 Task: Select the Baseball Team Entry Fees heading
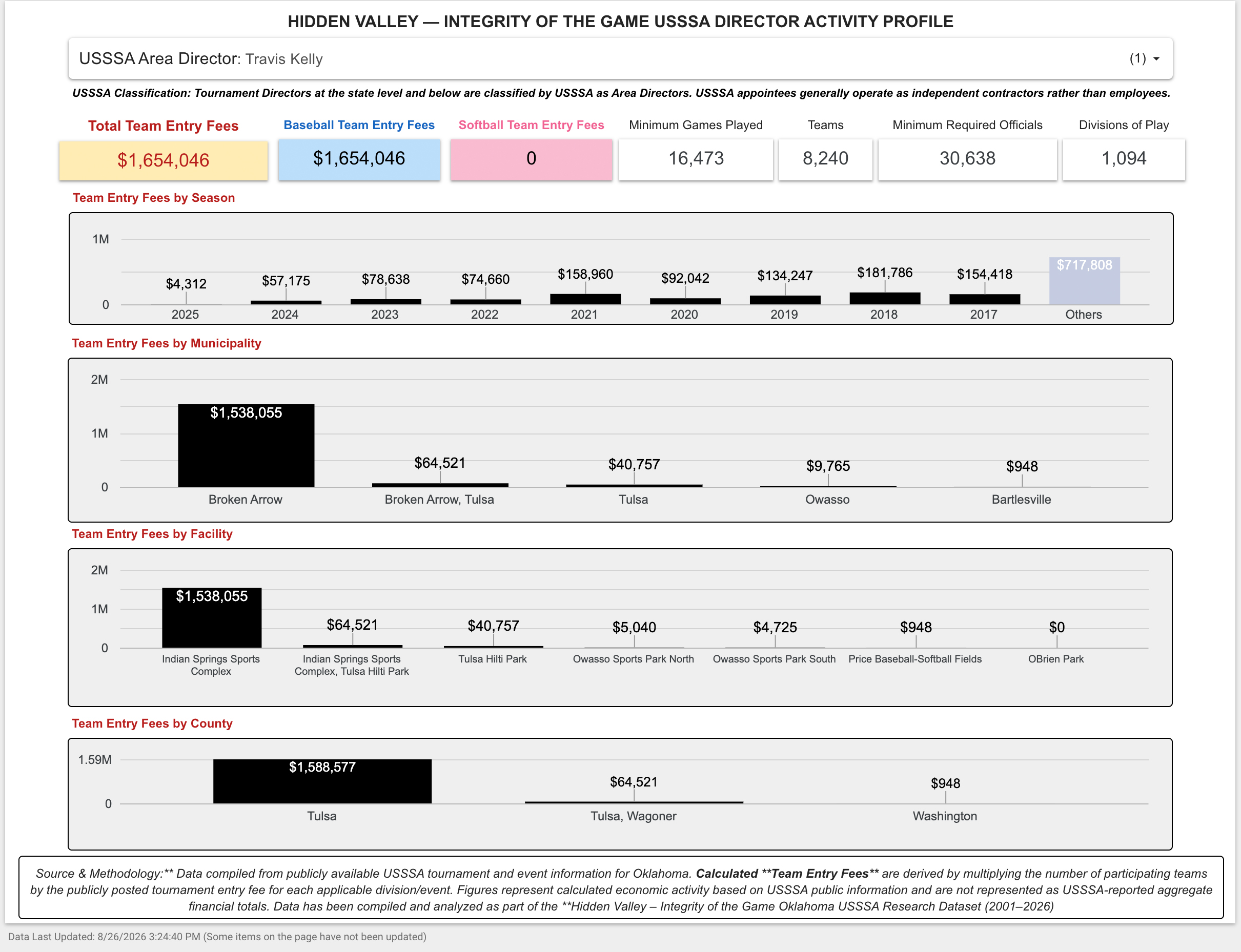[359, 125]
